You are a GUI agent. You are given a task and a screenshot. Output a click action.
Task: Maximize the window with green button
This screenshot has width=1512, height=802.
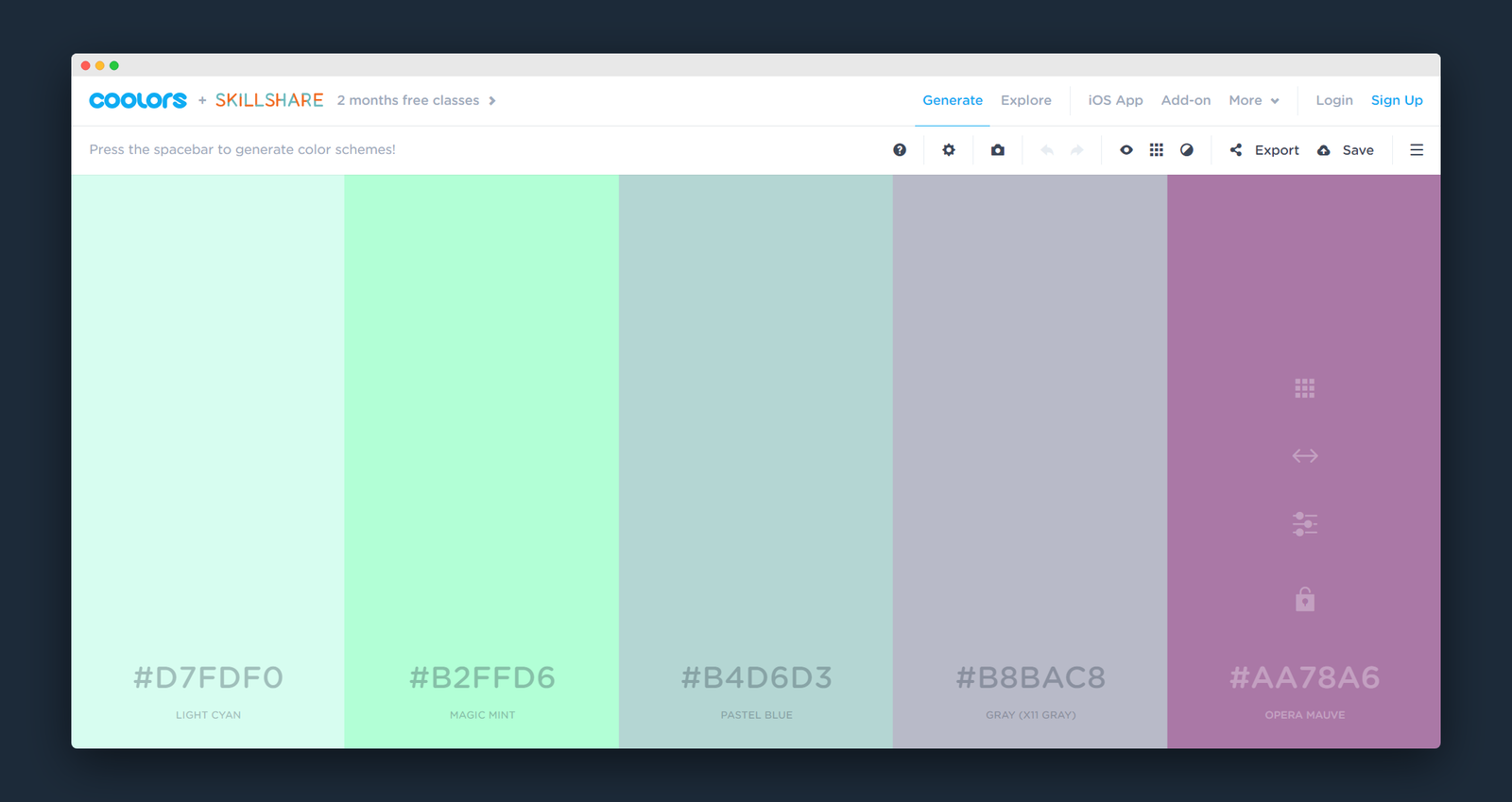(x=114, y=65)
